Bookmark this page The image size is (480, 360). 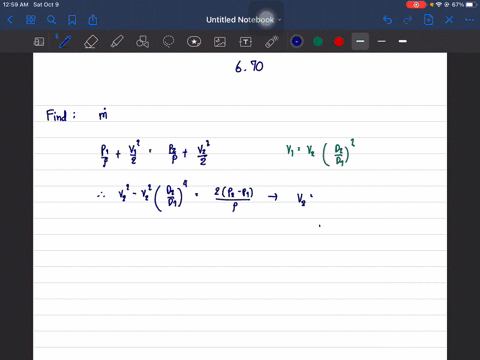[x=72, y=20]
